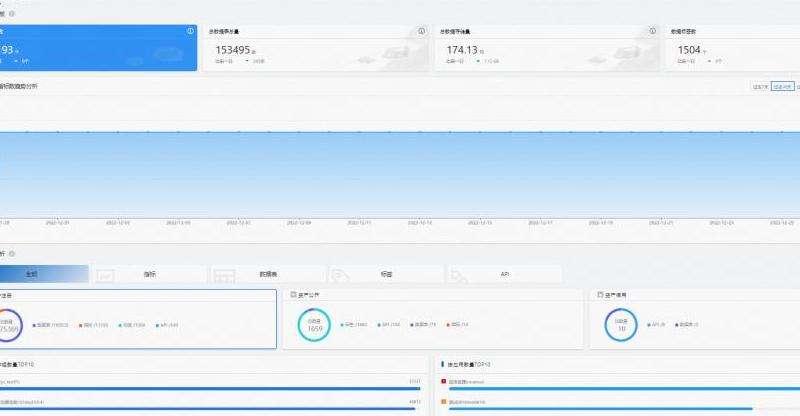Click the info icon on the 153495 card
Image resolution: width=800 pixels, height=416 pixels.
coord(421,31)
